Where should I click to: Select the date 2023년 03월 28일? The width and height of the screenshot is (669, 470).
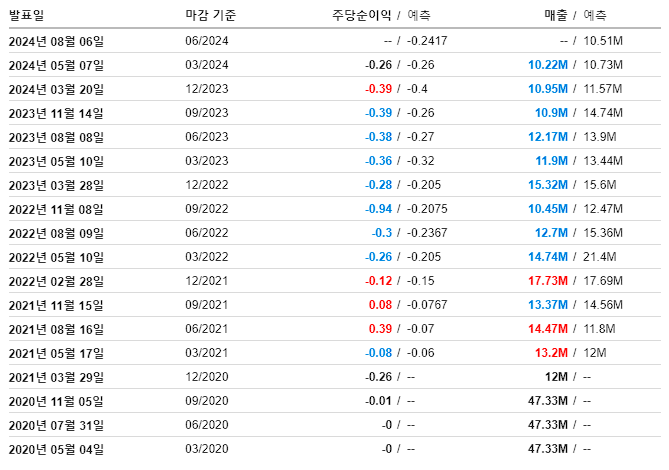point(56,185)
